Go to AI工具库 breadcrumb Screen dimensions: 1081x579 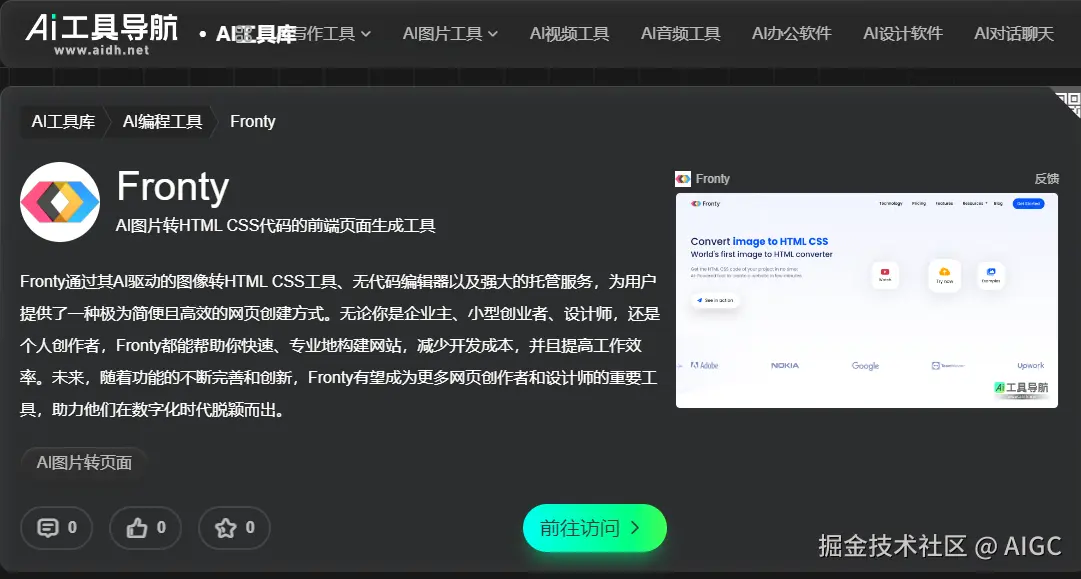63,122
